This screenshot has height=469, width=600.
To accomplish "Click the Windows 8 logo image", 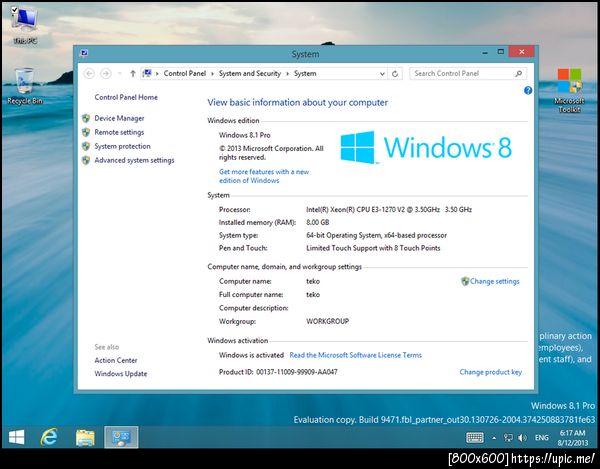I will tap(426, 147).
